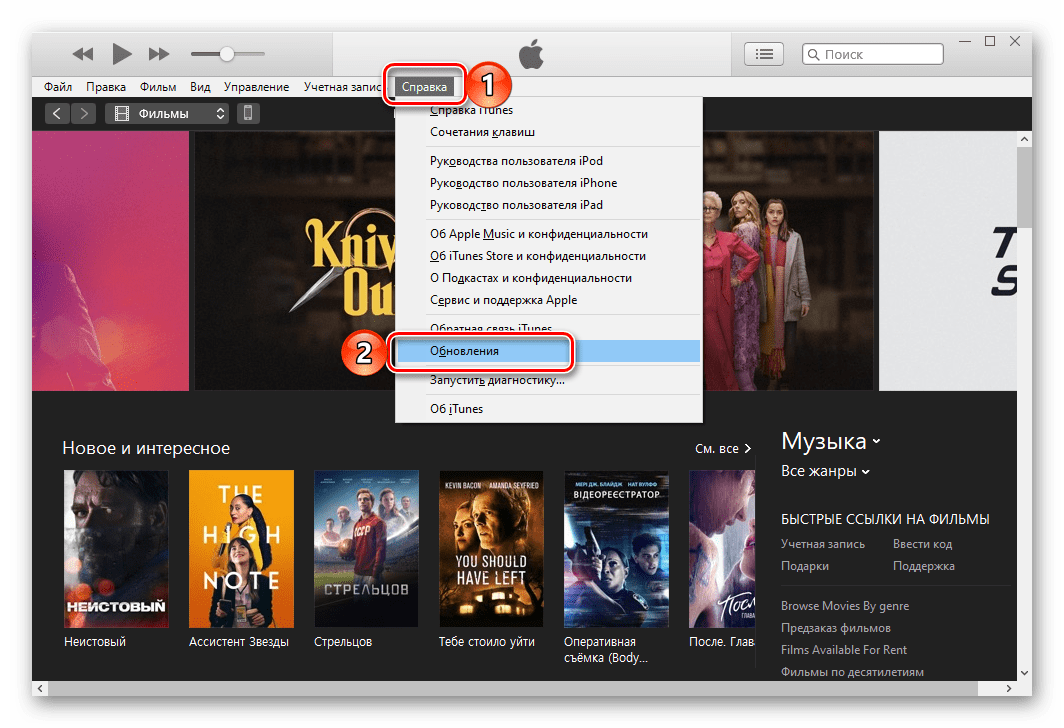
Task: Expand the Все жанры genre dropdown
Action: click(825, 471)
